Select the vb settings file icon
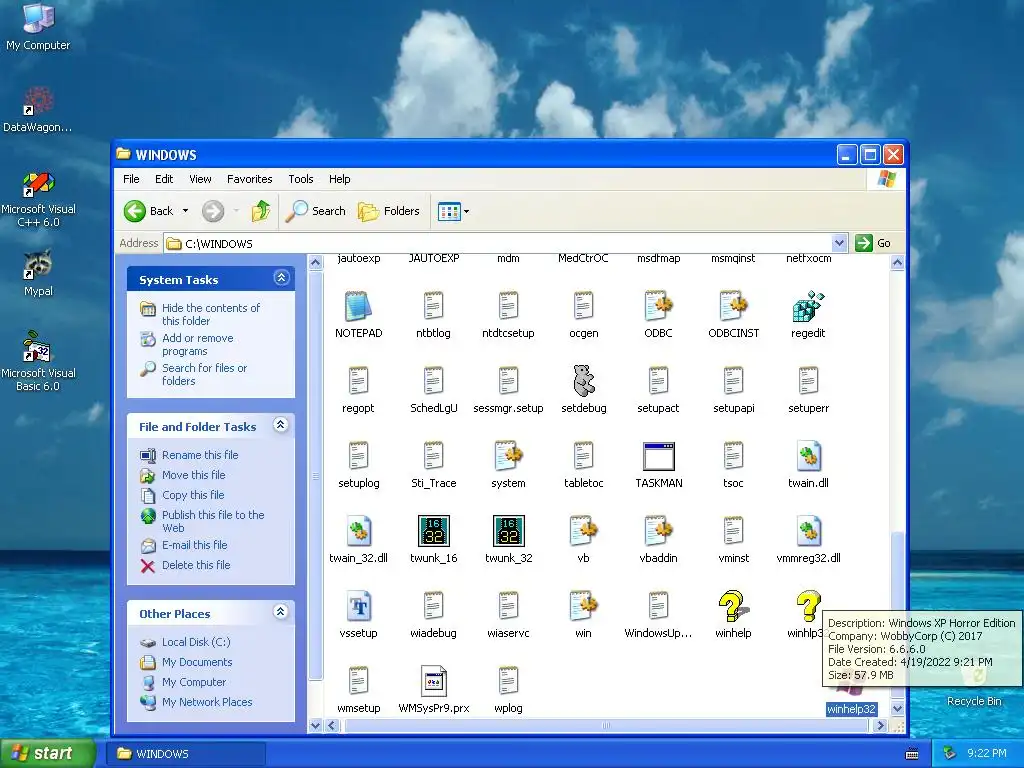 pyautogui.click(x=583, y=530)
